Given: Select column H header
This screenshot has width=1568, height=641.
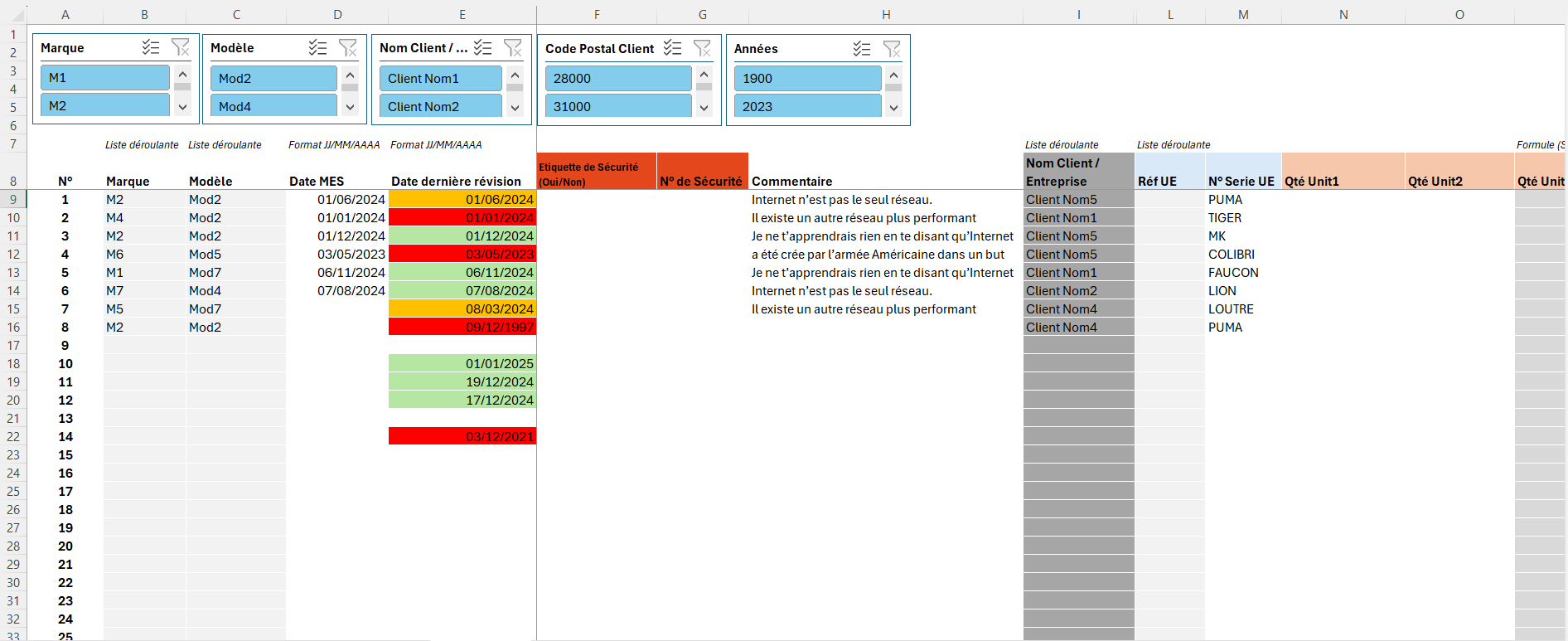Looking at the screenshot, I should tap(886, 14).
